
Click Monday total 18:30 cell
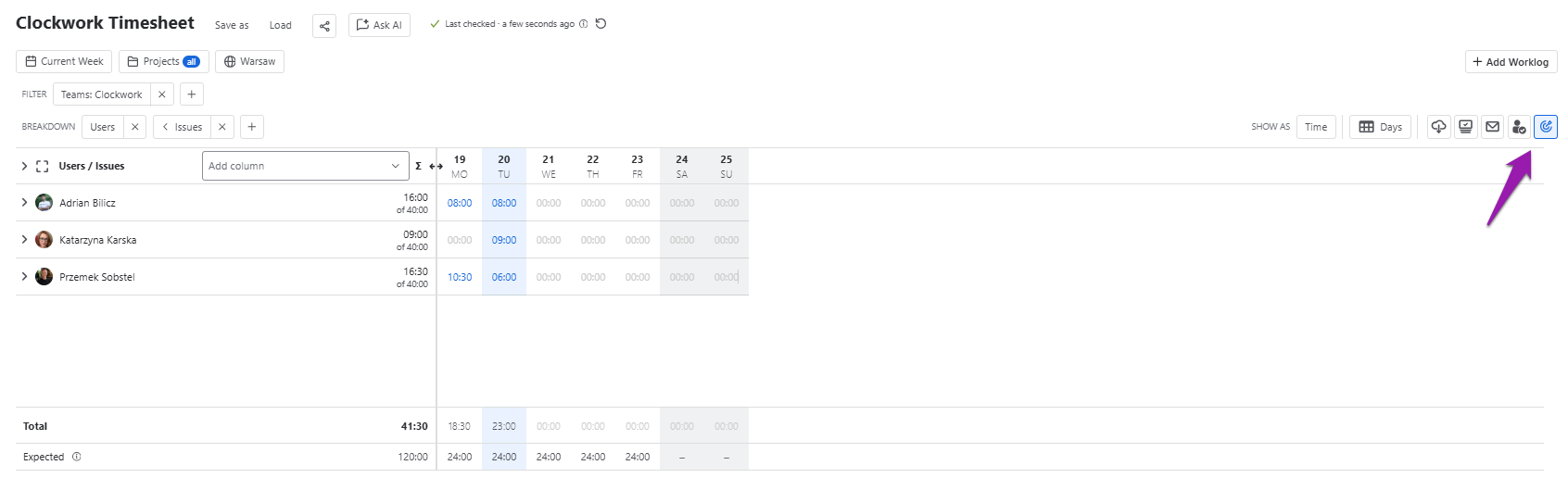point(460,426)
